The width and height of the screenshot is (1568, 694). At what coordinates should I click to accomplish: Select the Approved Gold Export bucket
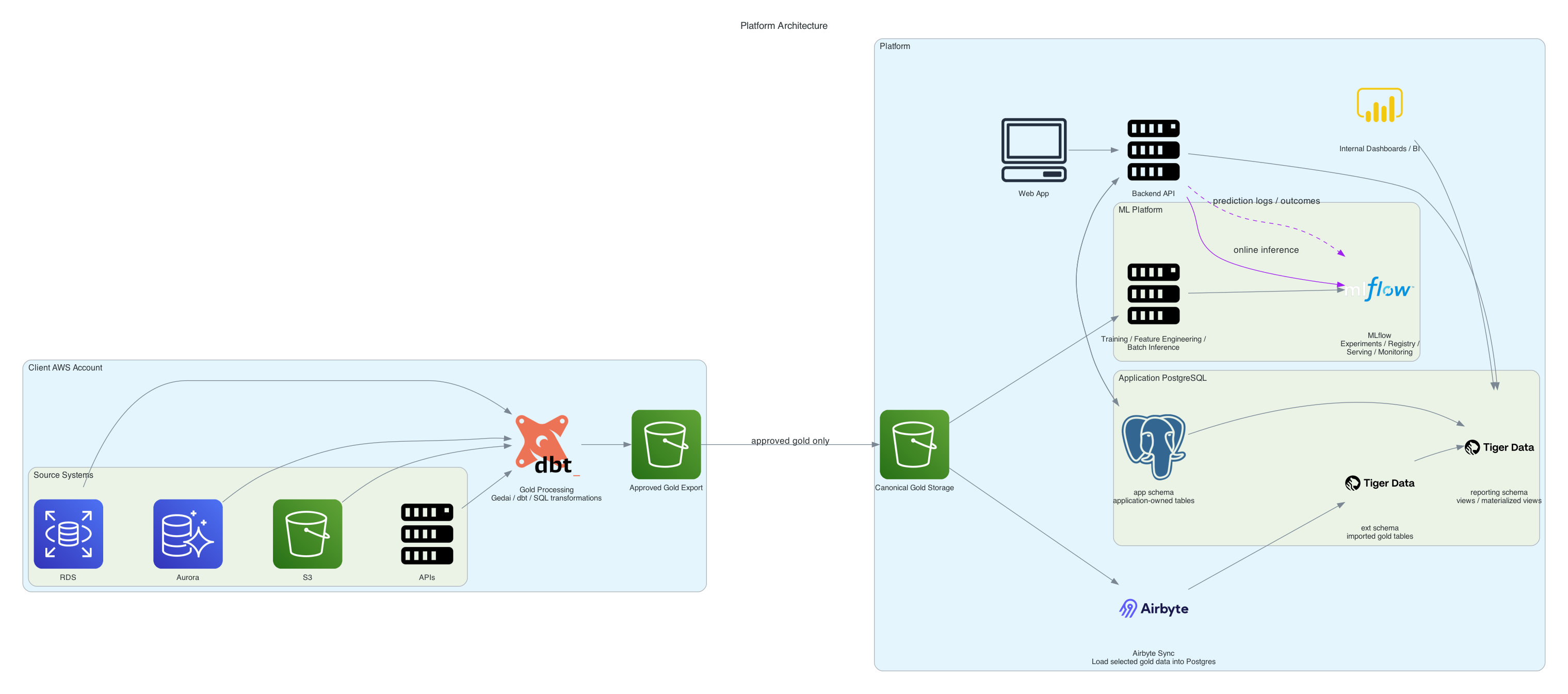pyautogui.click(x=666, y=444)
